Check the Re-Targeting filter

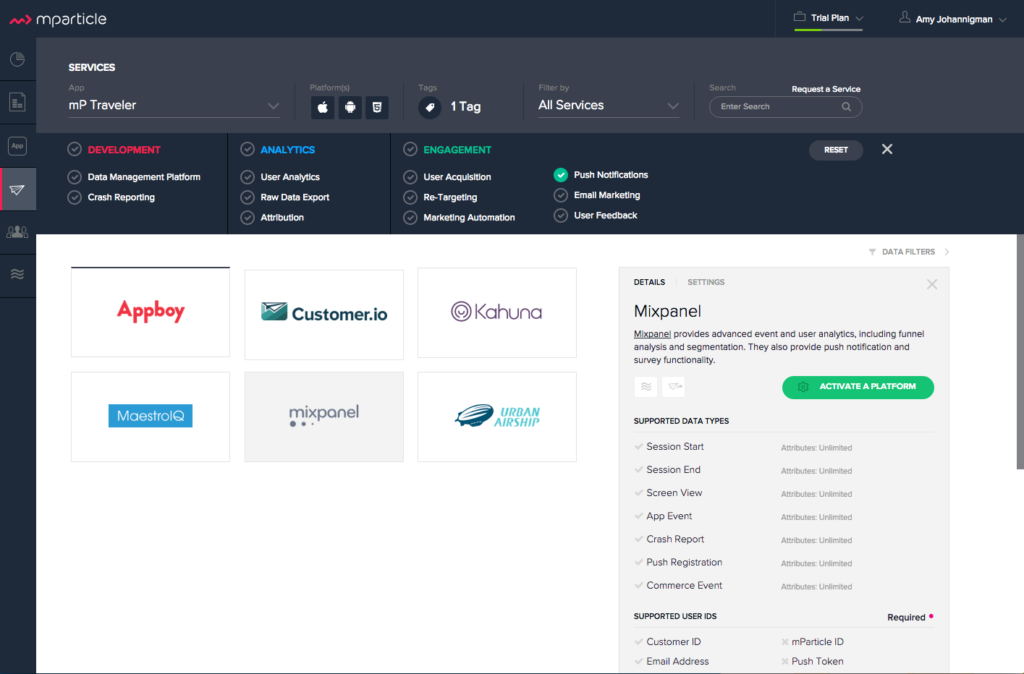pos(410,197)
